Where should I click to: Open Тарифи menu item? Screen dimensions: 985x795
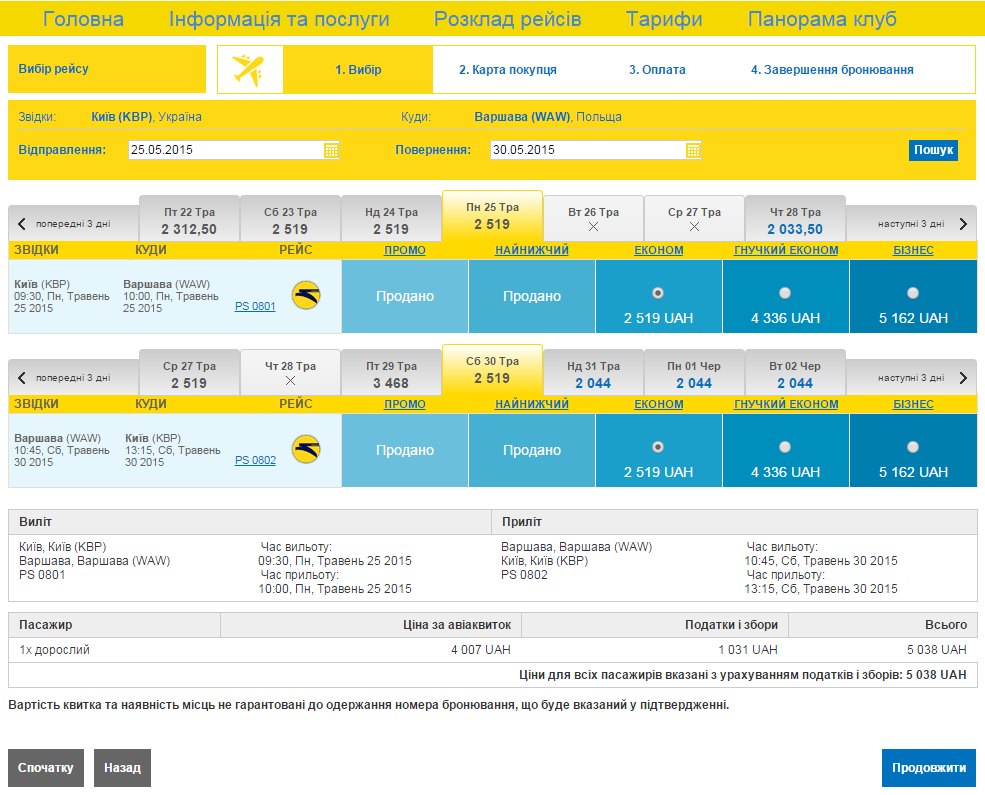click(x=664, y=19)
